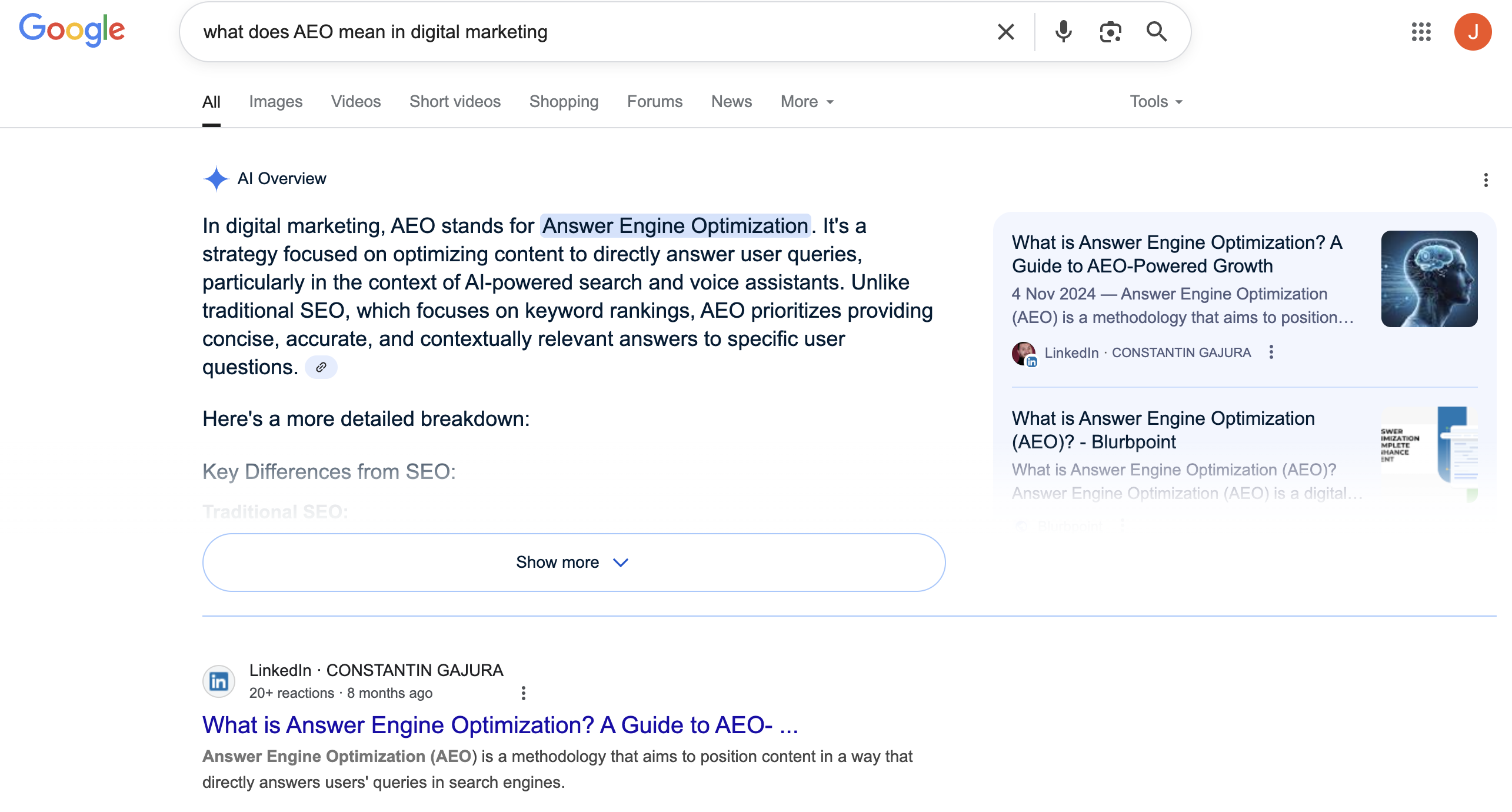Viewport: 1512px width, 812px height.
Task: Switch to the News tab
Action: [x=731, y=102]
